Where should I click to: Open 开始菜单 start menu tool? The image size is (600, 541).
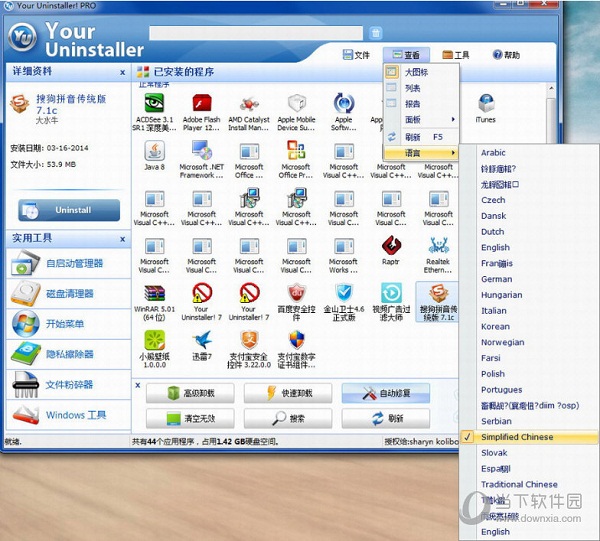pyautogui.click(x=69, y=324)
